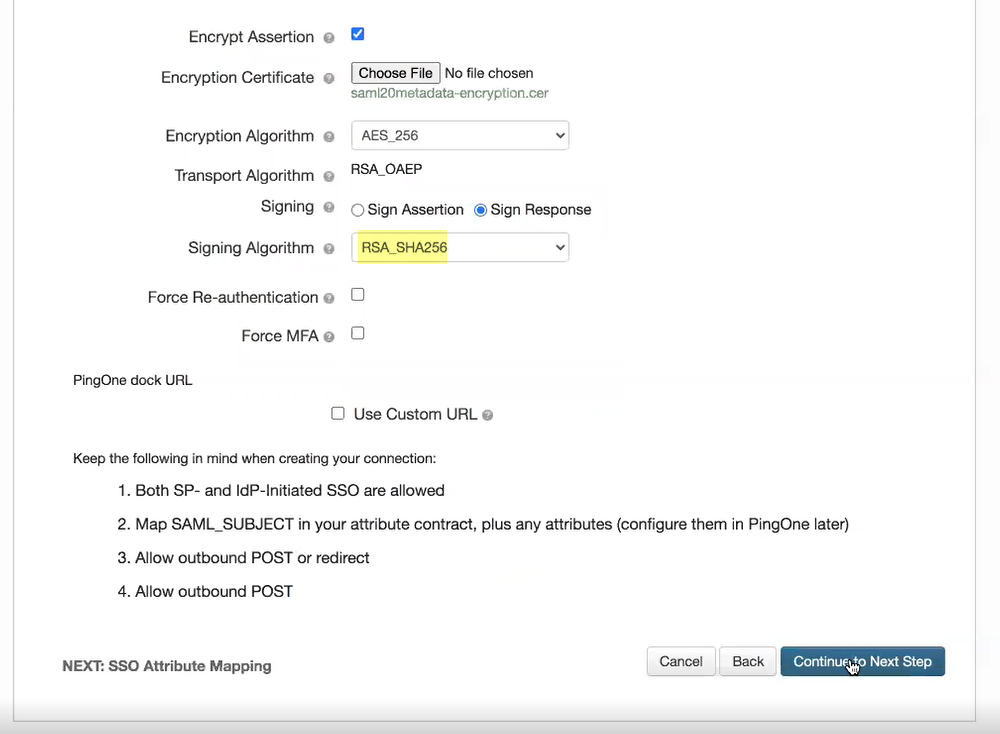Image resolution: width=1000 pixels, height=734 pixels.
Task: Go Back to the previous step
Action: coord(747,662)
